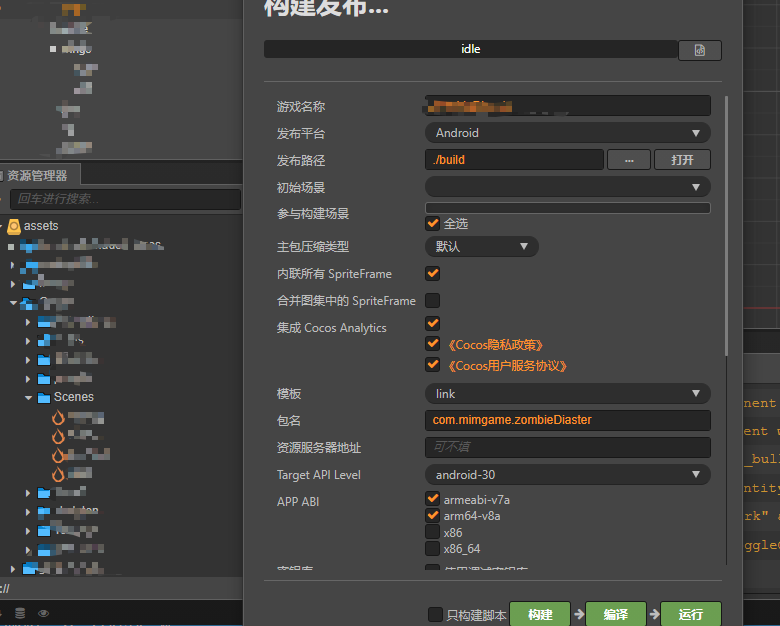Collapse the Scenes folder
The height and width of the screenshot is (626, 780).
pos(28,398)
